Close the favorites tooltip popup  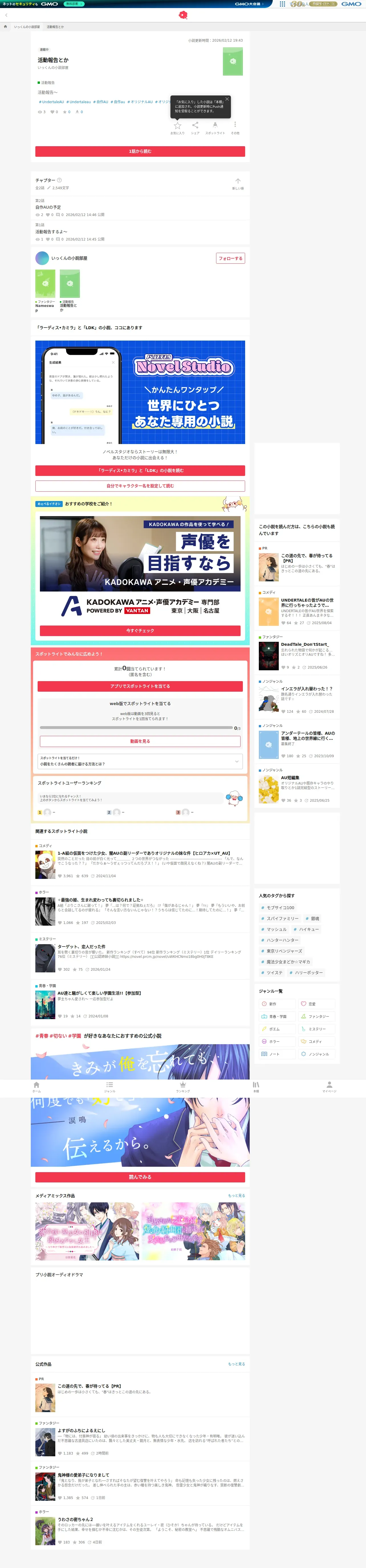click(227, 99)
